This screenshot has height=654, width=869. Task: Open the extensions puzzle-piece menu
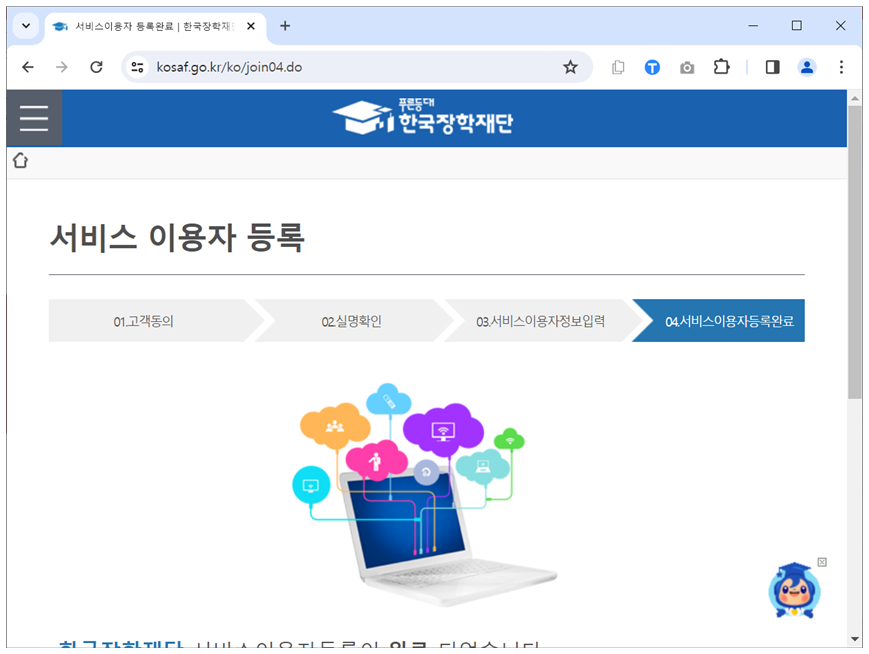[x=721, y=67]
